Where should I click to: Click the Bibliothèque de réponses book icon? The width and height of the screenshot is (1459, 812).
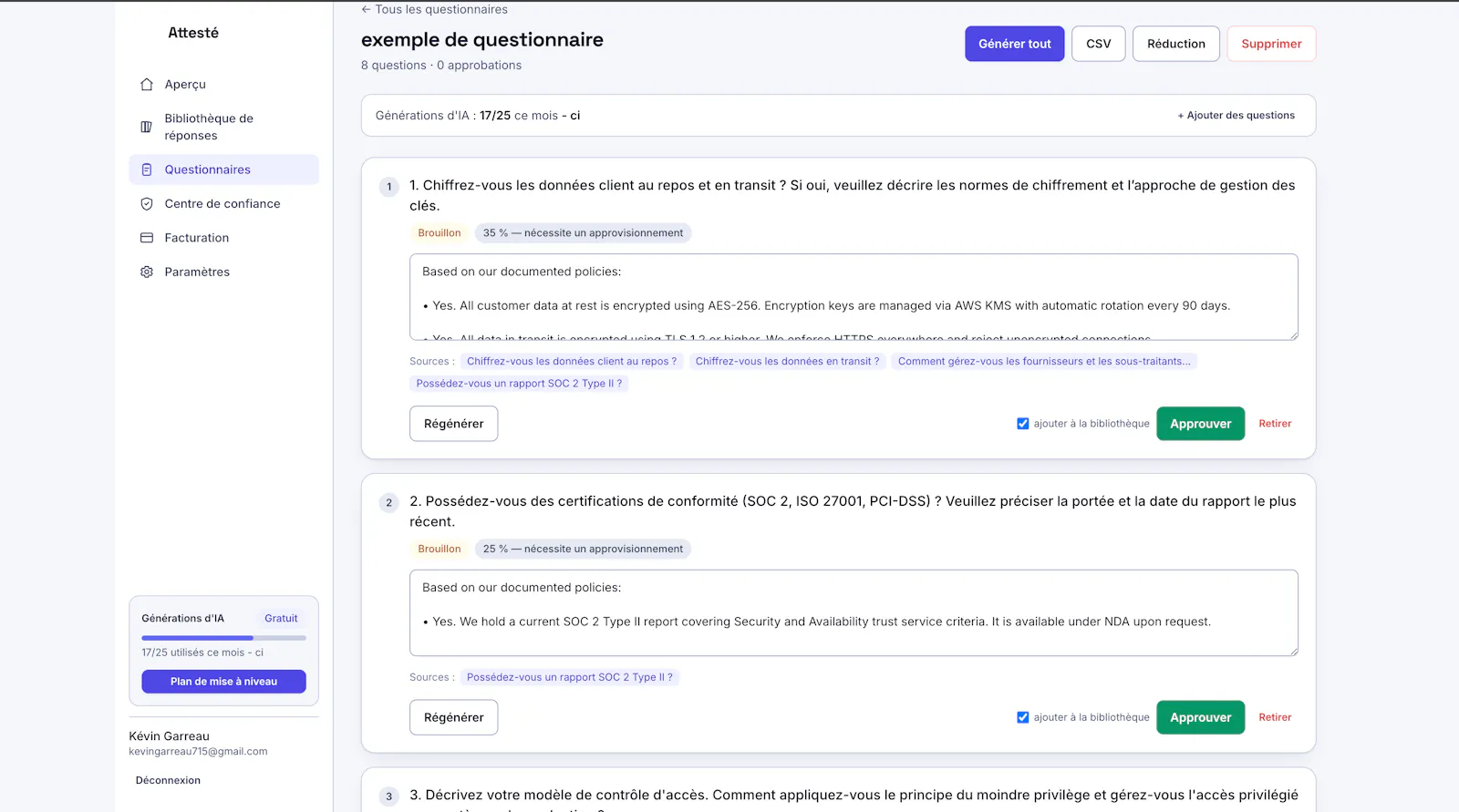pos(147,127)
